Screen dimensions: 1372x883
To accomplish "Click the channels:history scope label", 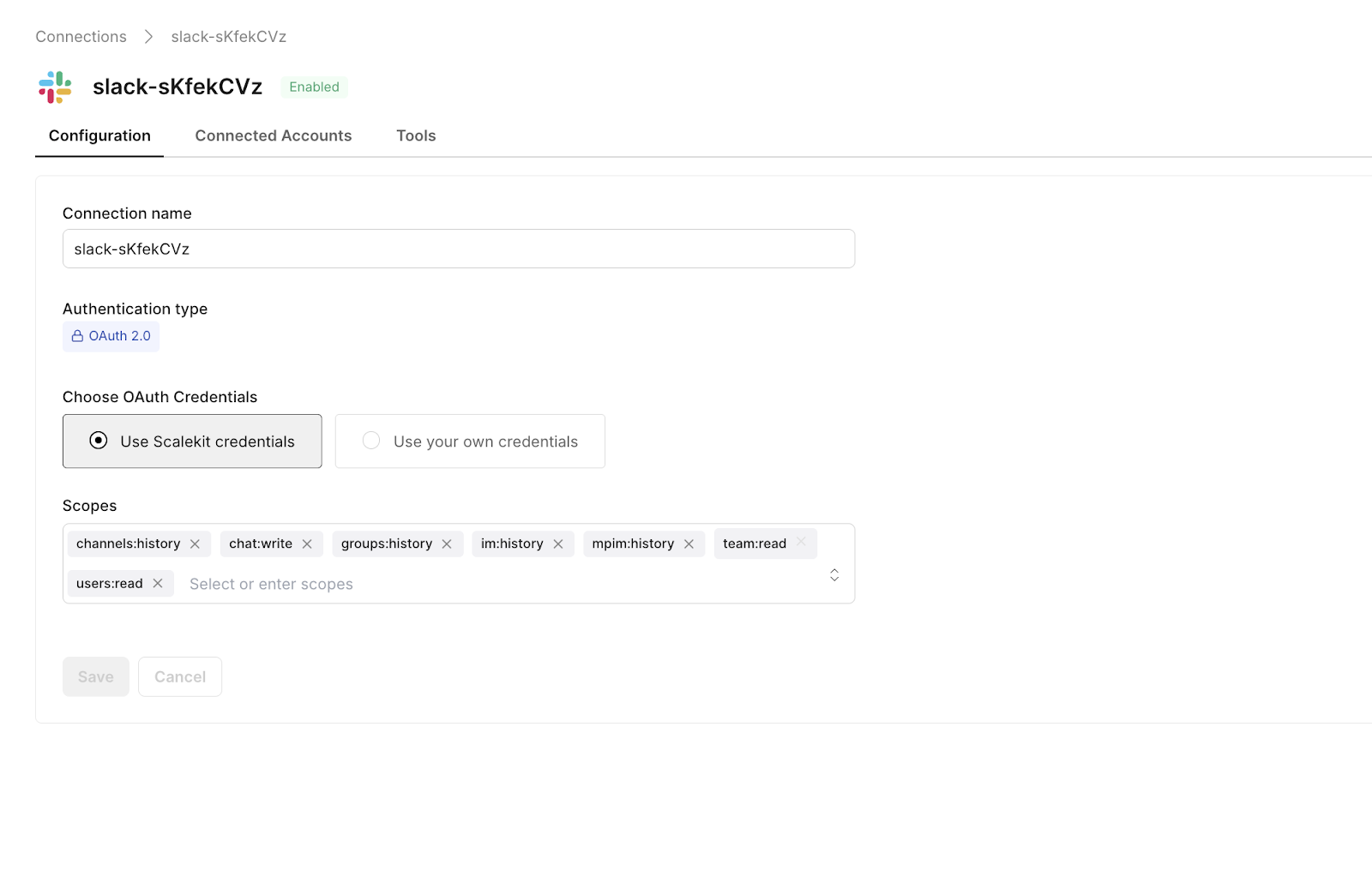I will click(129, 544).
